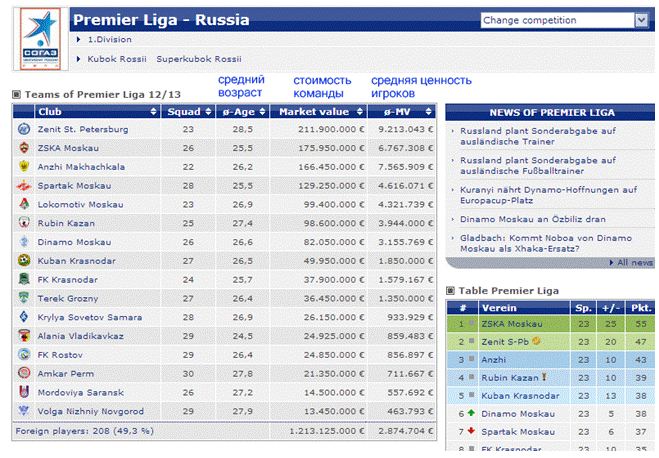This screenshot has height=458, width=659.
Task: Click the FK Rostov club crest
Action: coord(24,355)
